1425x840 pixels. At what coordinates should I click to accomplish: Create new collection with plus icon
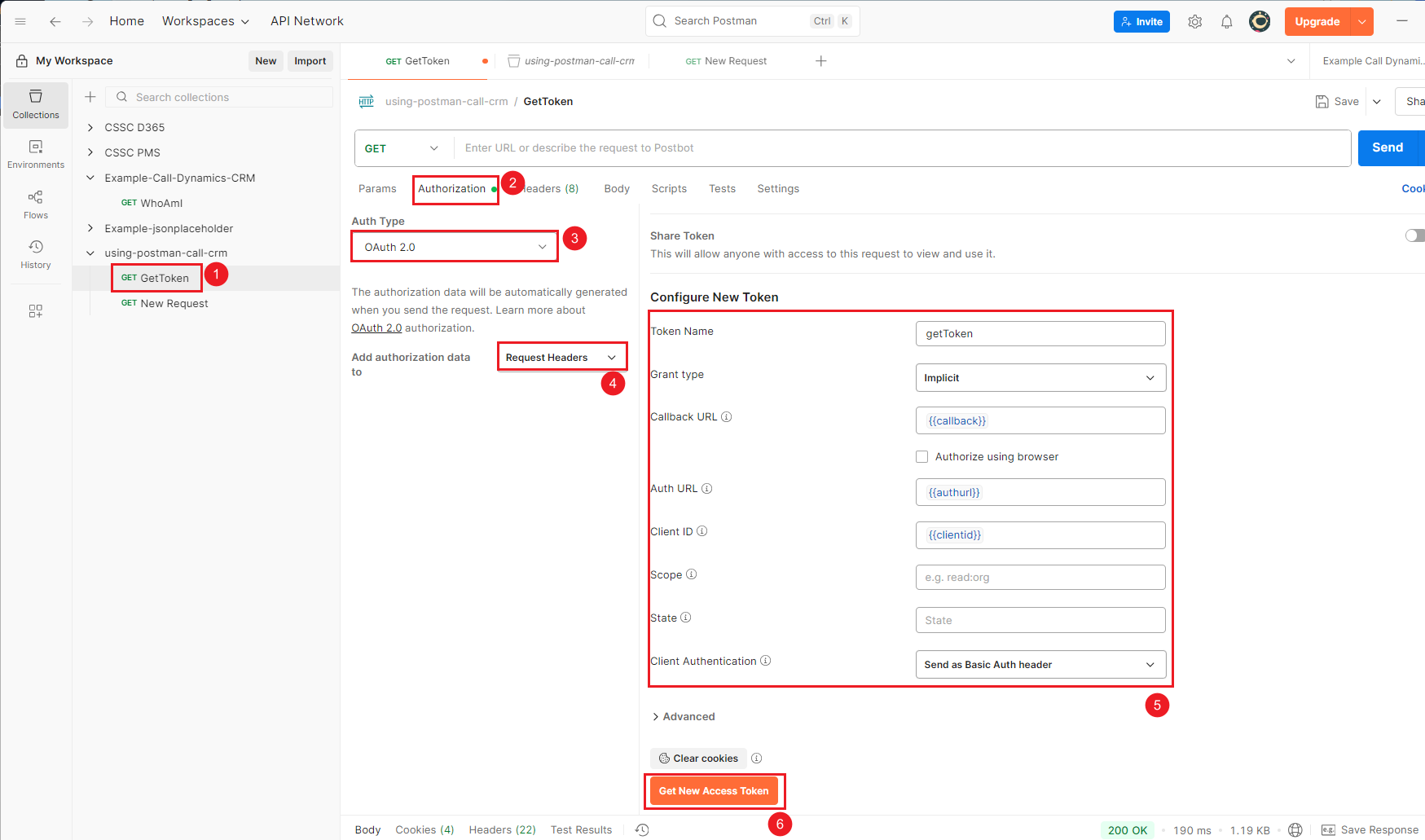click(90, 97)
